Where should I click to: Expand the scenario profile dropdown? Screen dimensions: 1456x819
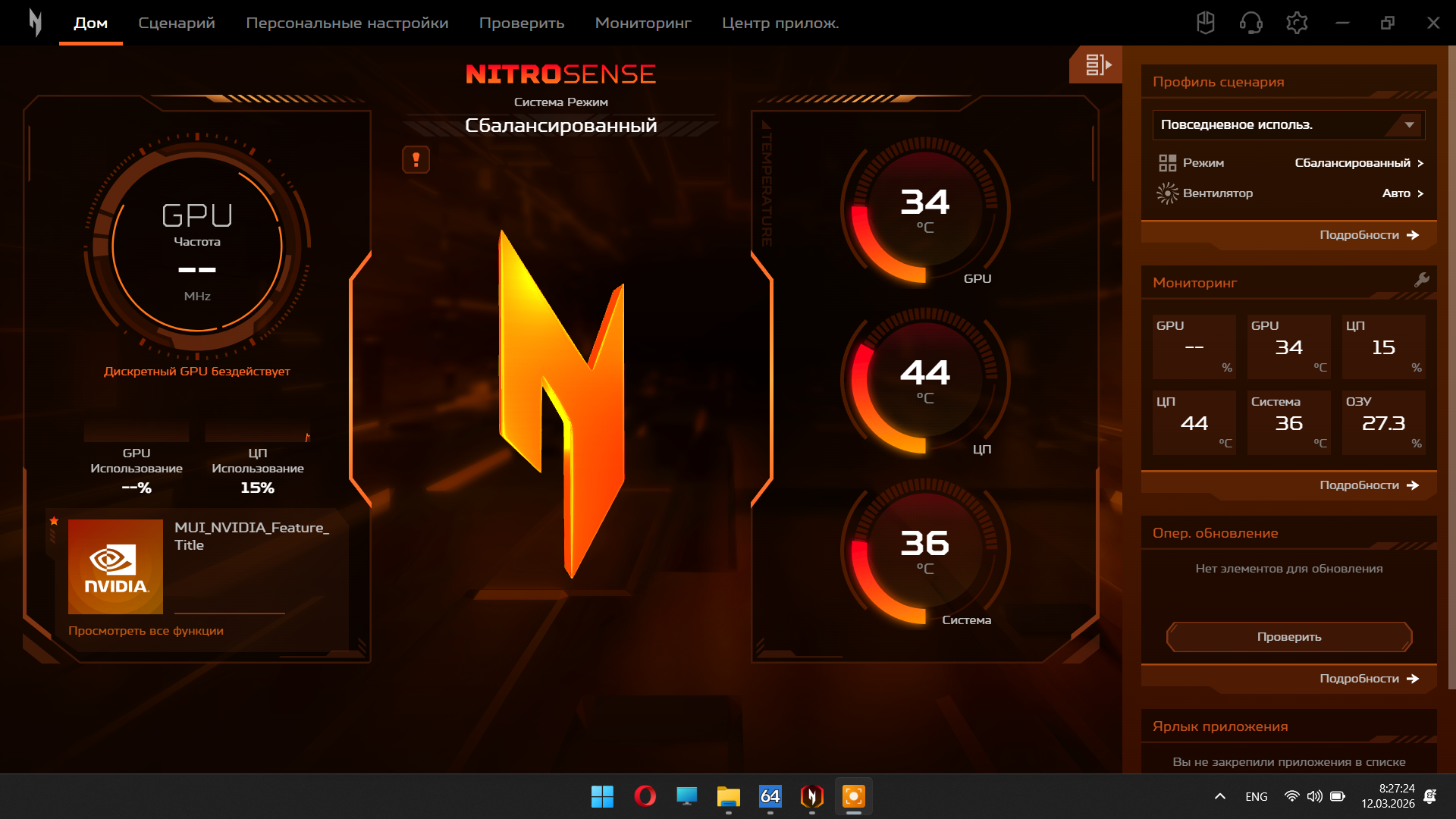1409,125
